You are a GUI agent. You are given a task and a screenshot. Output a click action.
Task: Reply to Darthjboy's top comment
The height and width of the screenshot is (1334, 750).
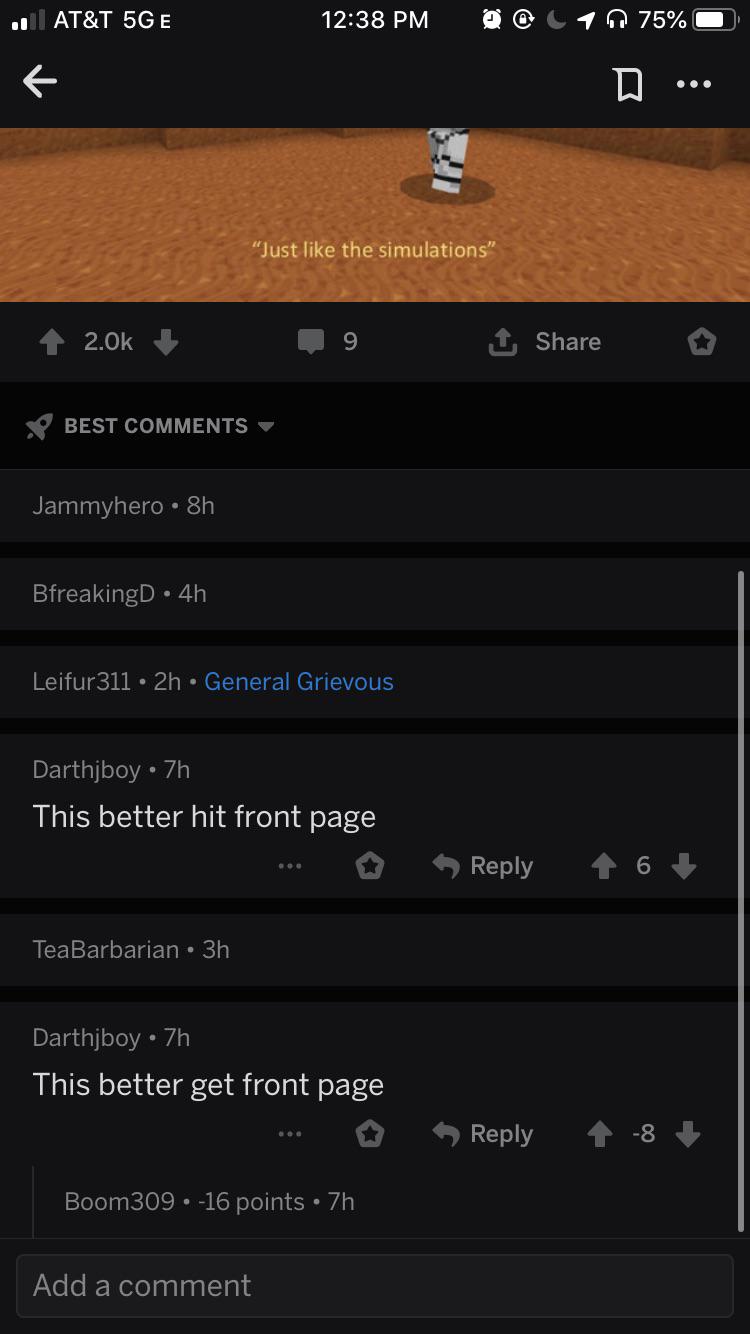pyautogui.click(x=481, y=865)
